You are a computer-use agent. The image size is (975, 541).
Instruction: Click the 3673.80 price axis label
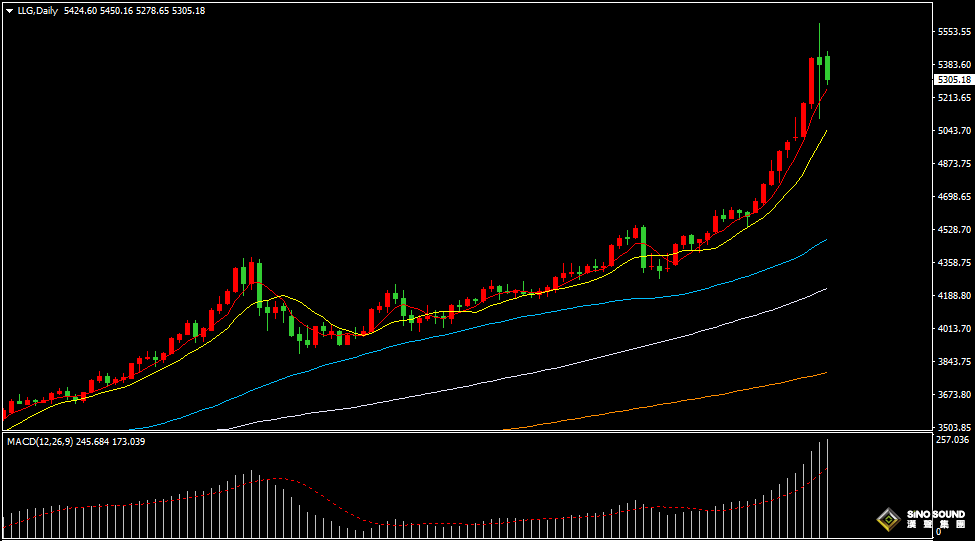click(954, 394)
